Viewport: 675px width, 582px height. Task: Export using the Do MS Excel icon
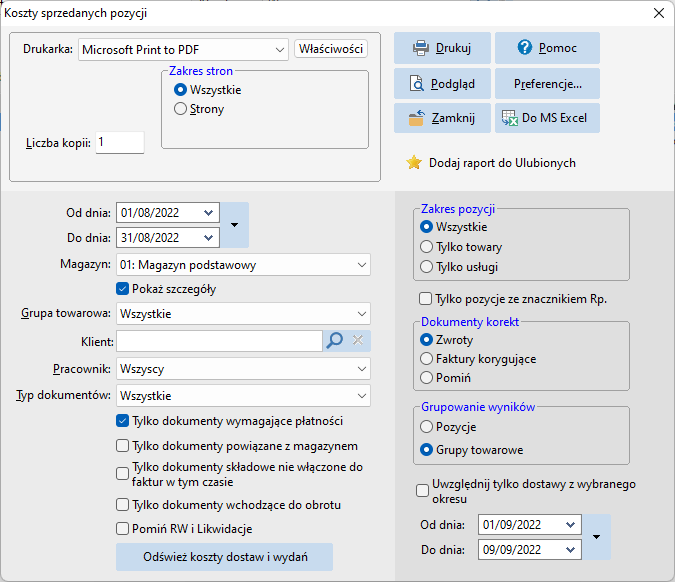tap(510, 118)
